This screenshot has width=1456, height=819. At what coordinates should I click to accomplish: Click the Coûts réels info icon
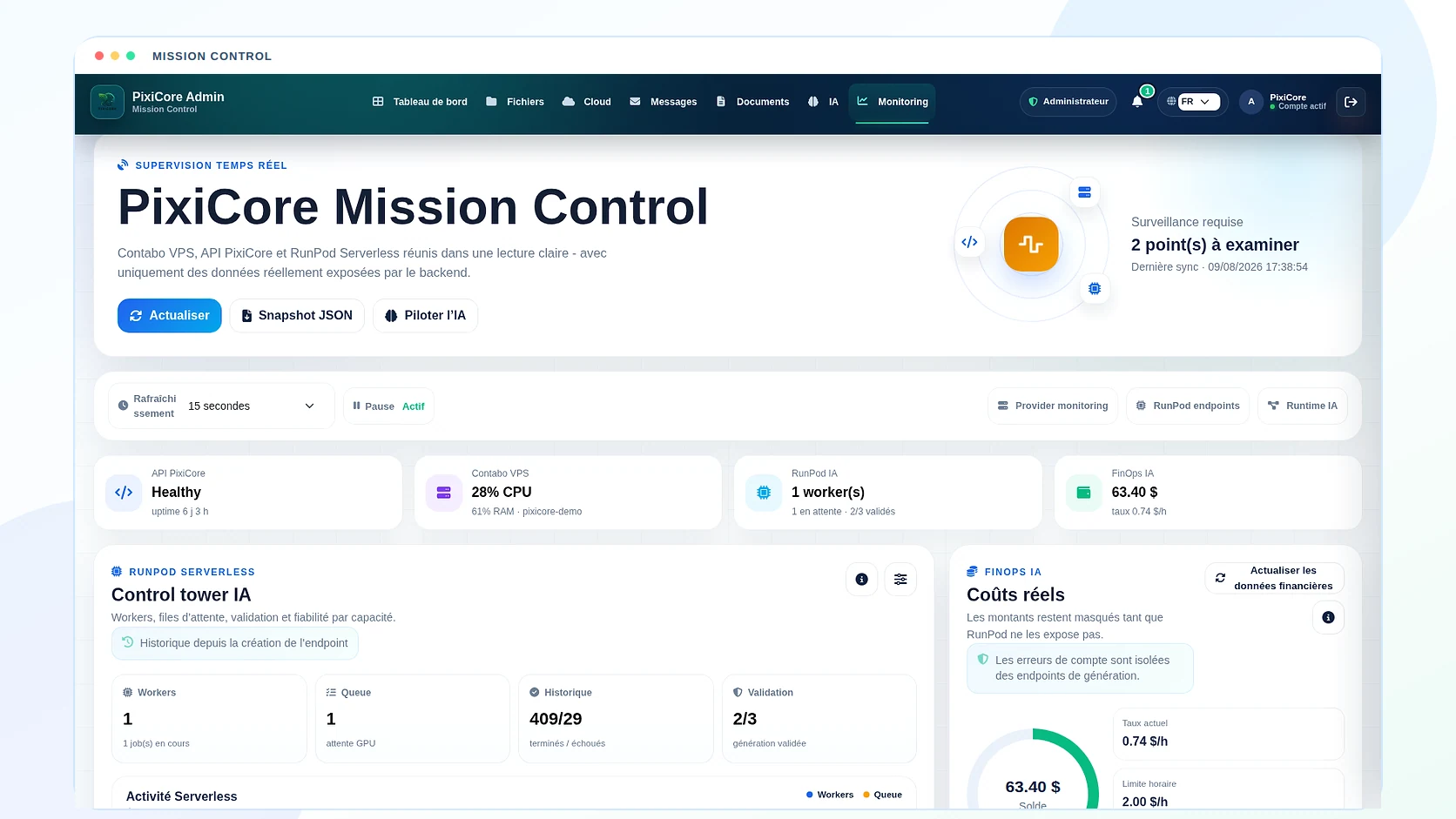click(x=1328, y=617)
